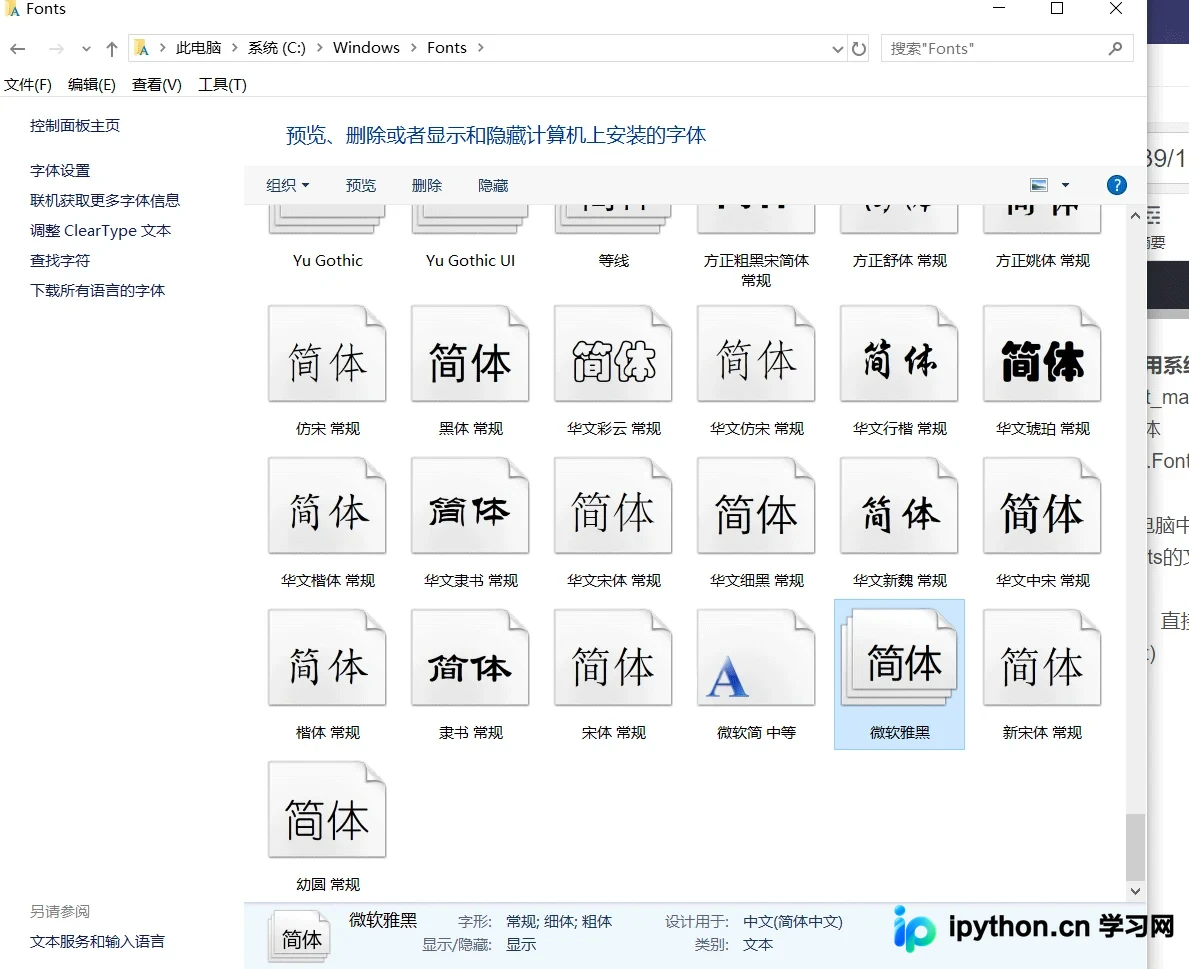This screenshot has width=1189, height=969.
Task: Select the 华文仿宋 常规 font icon
Action: click(756, 353)
